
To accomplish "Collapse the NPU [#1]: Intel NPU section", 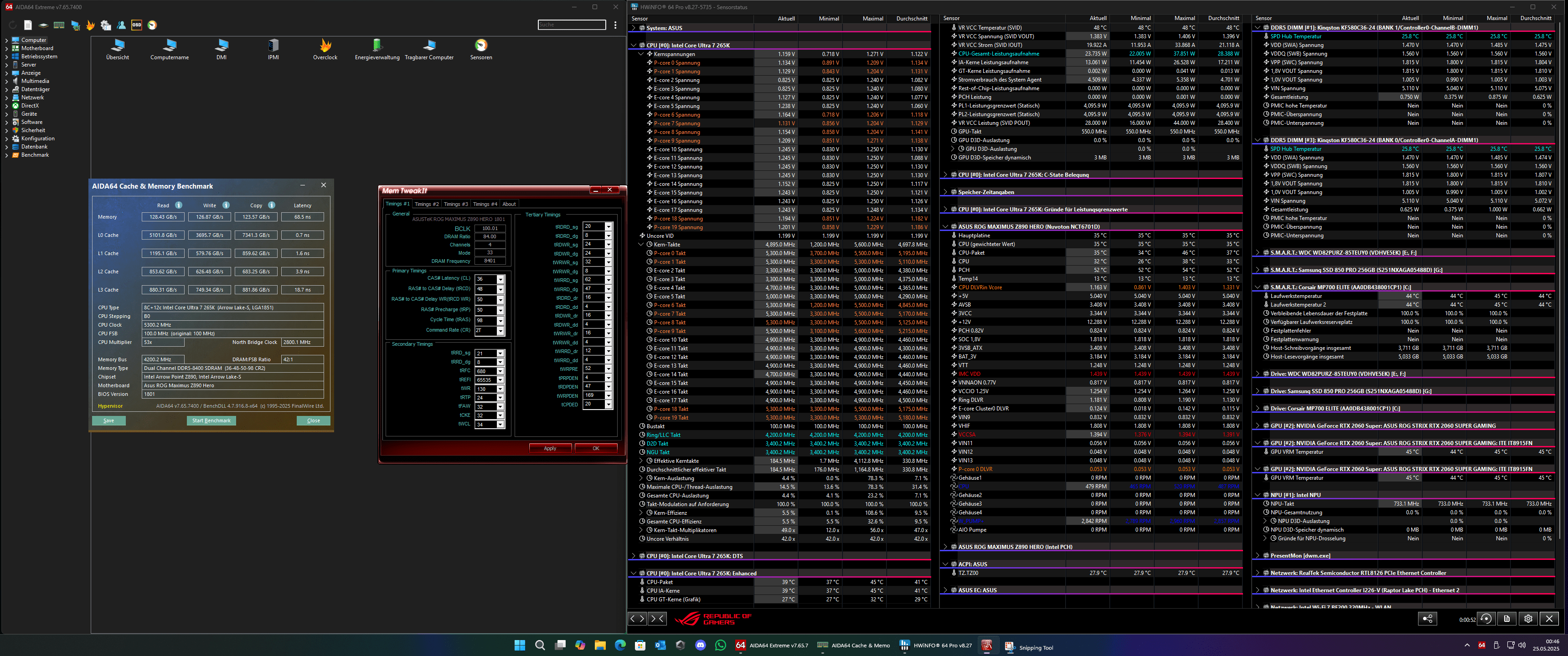I will point(1258,495).
